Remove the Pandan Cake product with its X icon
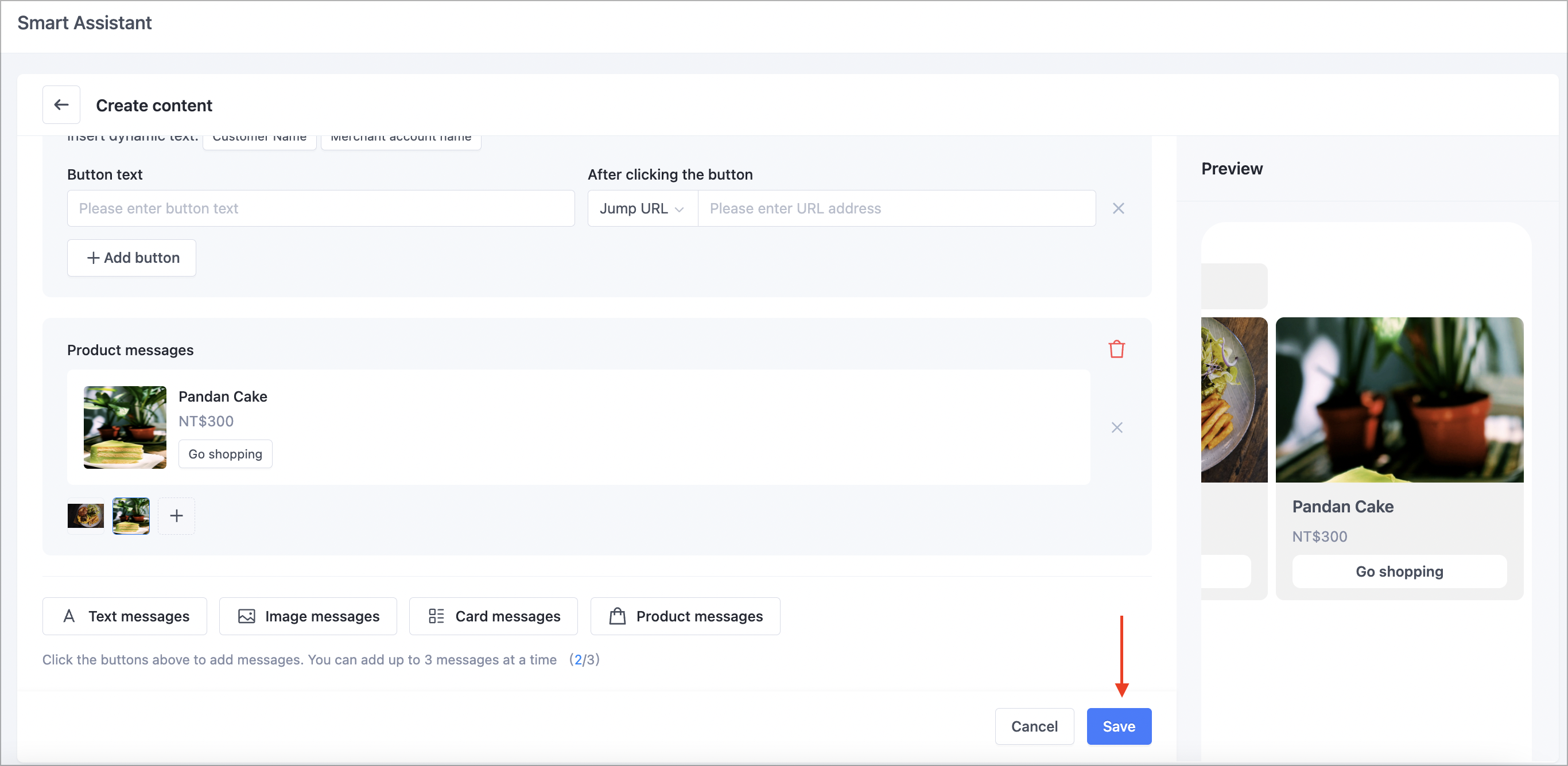1568x766 pixels. [1117, 427]
